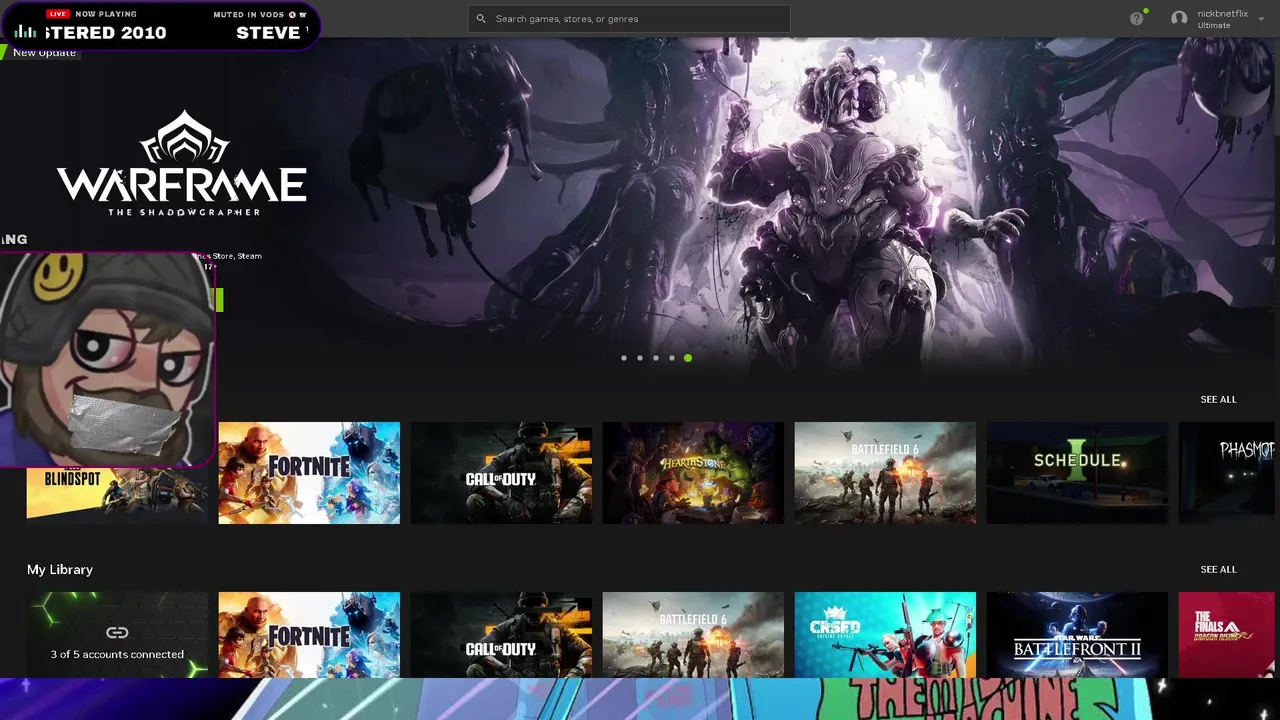Open The Finals game tile

tap(1227, 635)
